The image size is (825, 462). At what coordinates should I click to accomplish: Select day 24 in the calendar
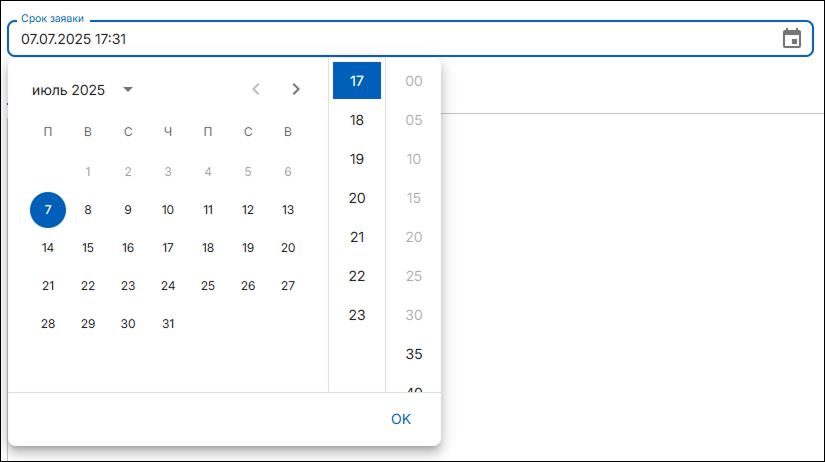[168, 286]
